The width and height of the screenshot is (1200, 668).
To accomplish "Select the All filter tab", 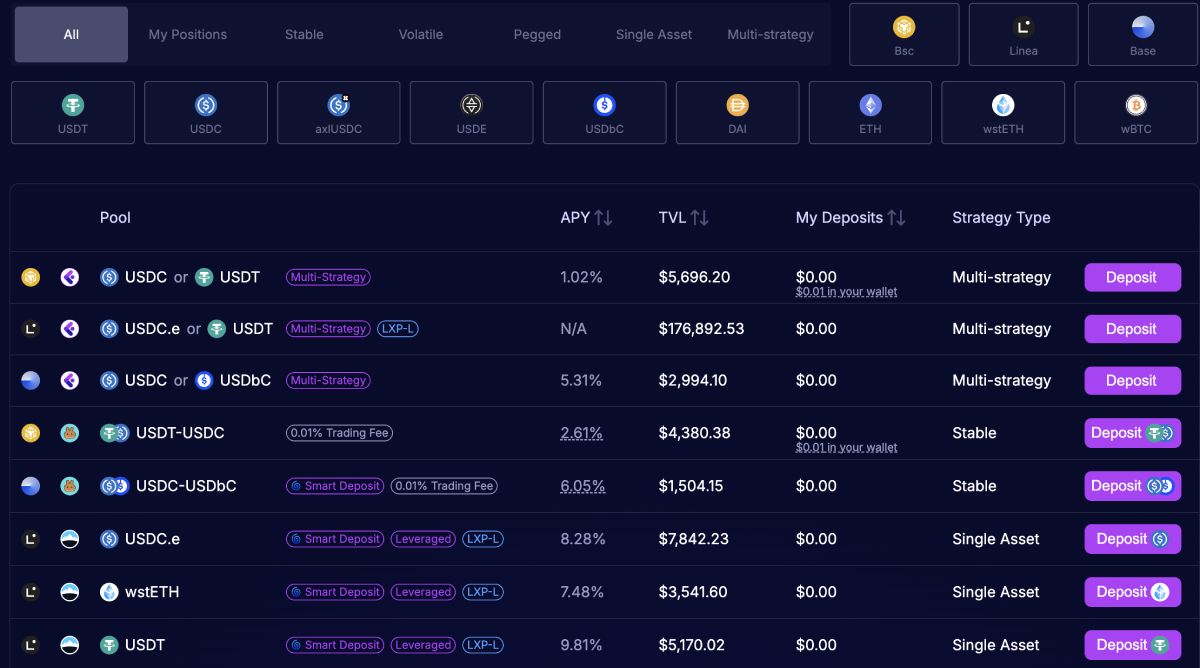I will tap(71, 34).
